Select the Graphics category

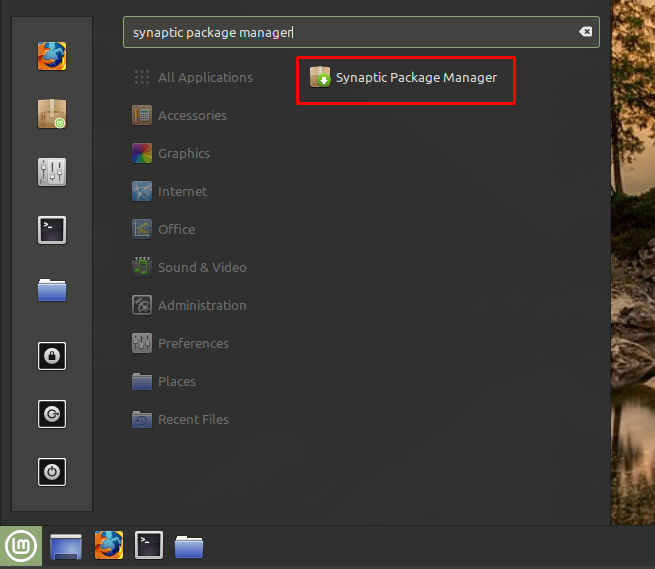click(171, 153)
